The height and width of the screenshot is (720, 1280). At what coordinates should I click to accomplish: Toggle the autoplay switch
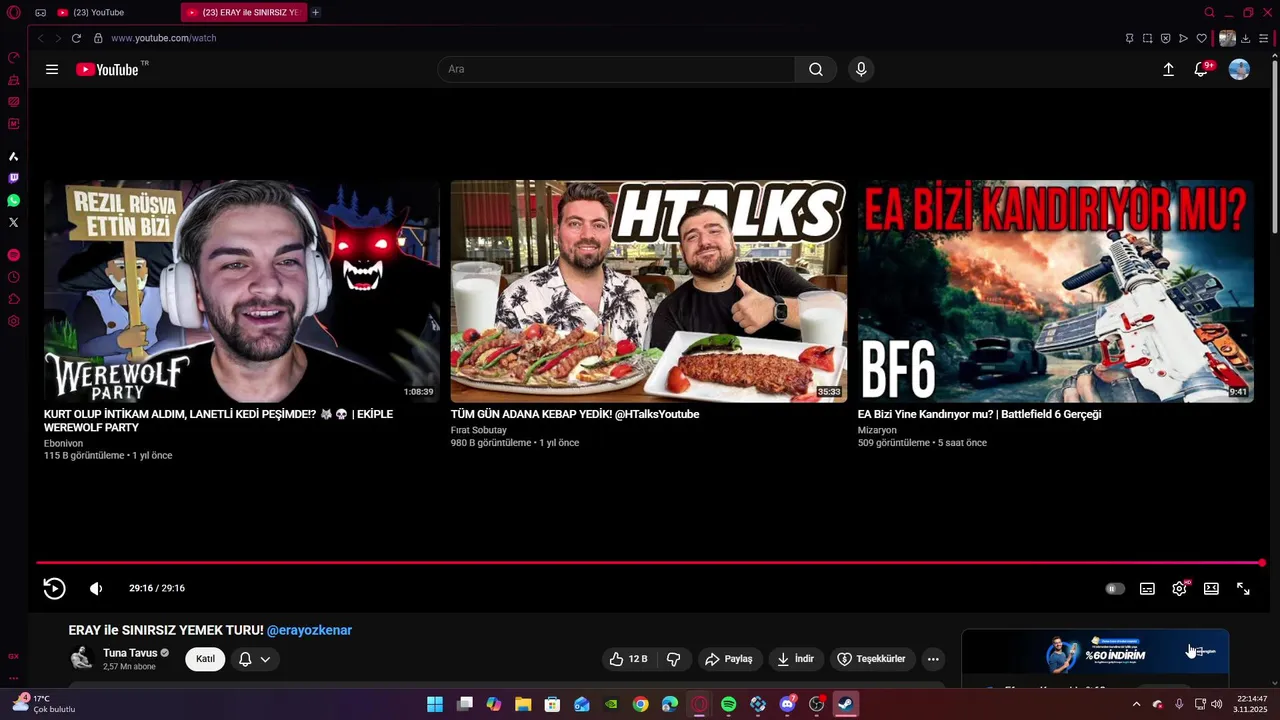tap(1114, 588)
